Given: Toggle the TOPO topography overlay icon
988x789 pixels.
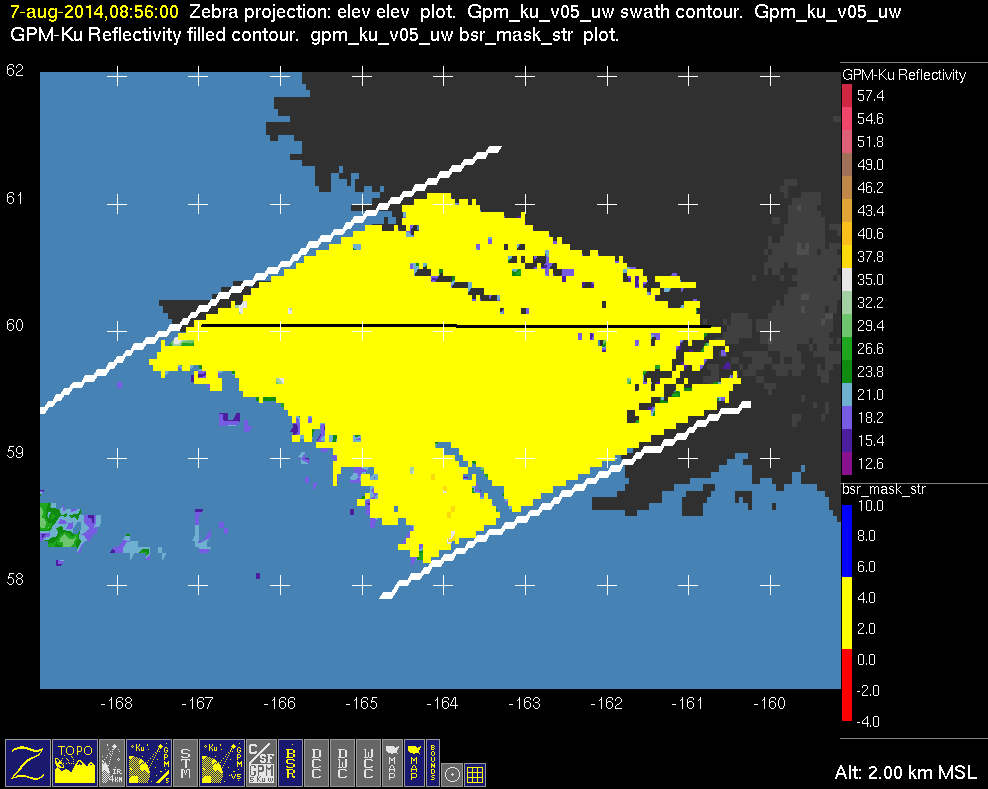Looking at the screenshot, I should (74, 762).
